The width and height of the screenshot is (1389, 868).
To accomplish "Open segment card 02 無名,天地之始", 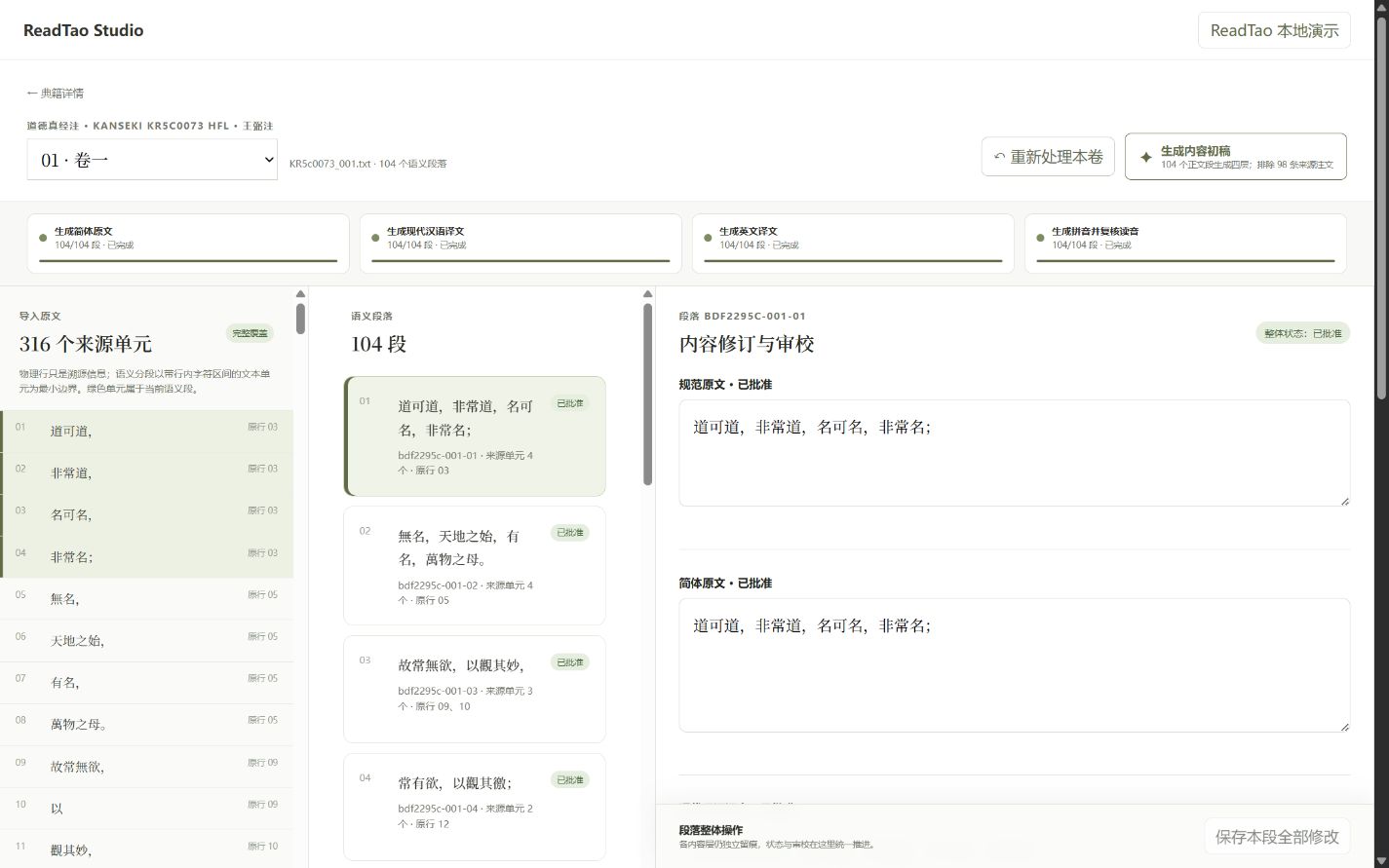I will [475, 566].
